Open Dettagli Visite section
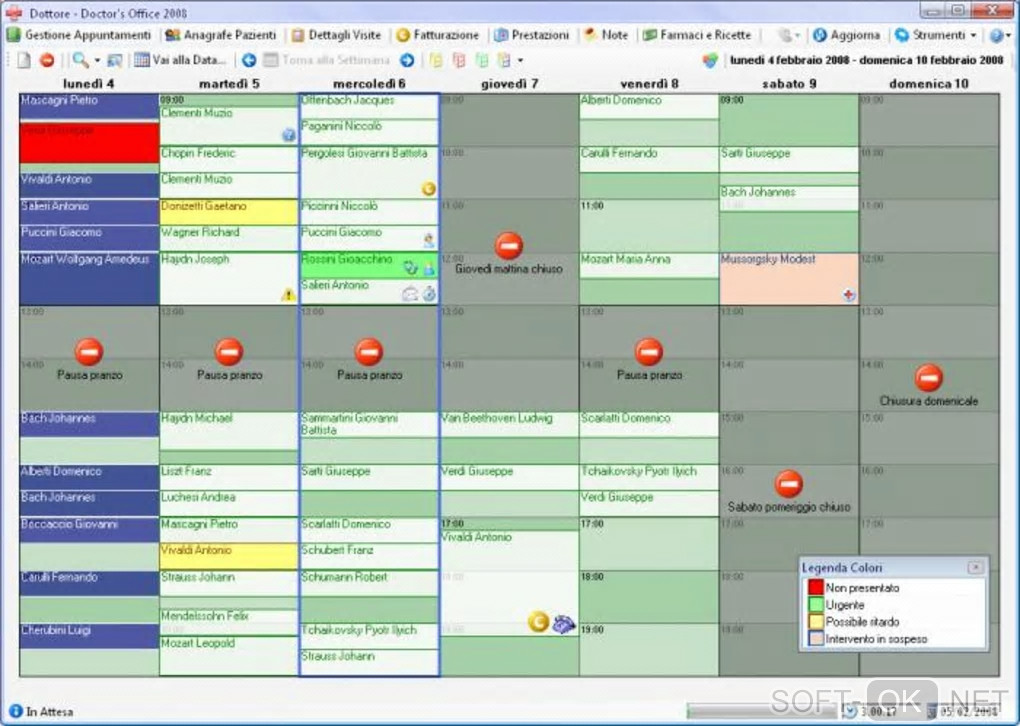This screenshot has height=726, width=1020. (x=336, y=35)
